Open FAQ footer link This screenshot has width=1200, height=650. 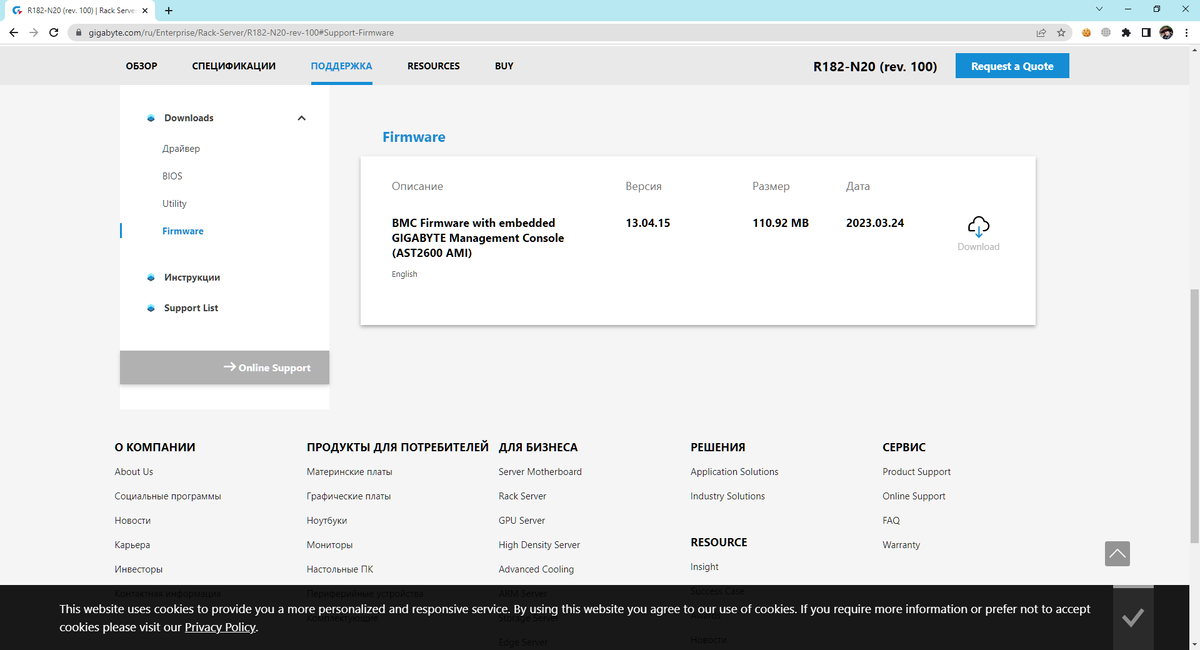coord(891,521)
